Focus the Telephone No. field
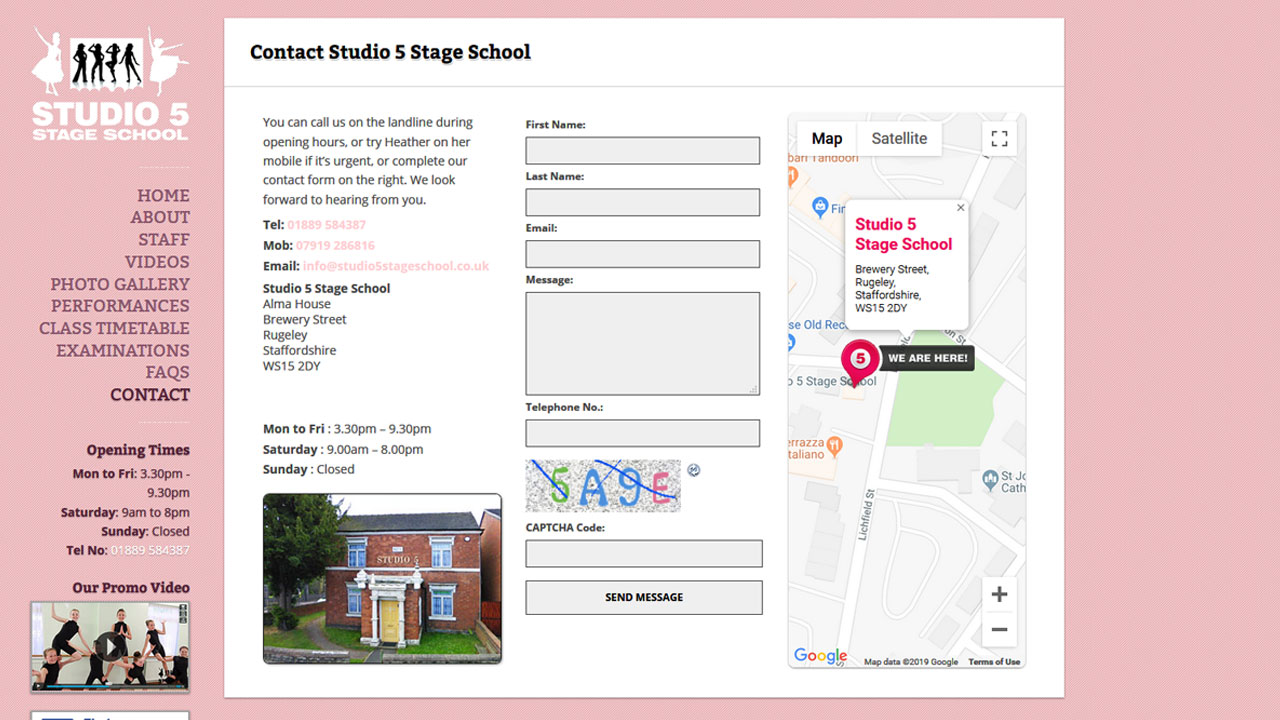This screenshot has height=720, width=1280. (x=643, y=433)
